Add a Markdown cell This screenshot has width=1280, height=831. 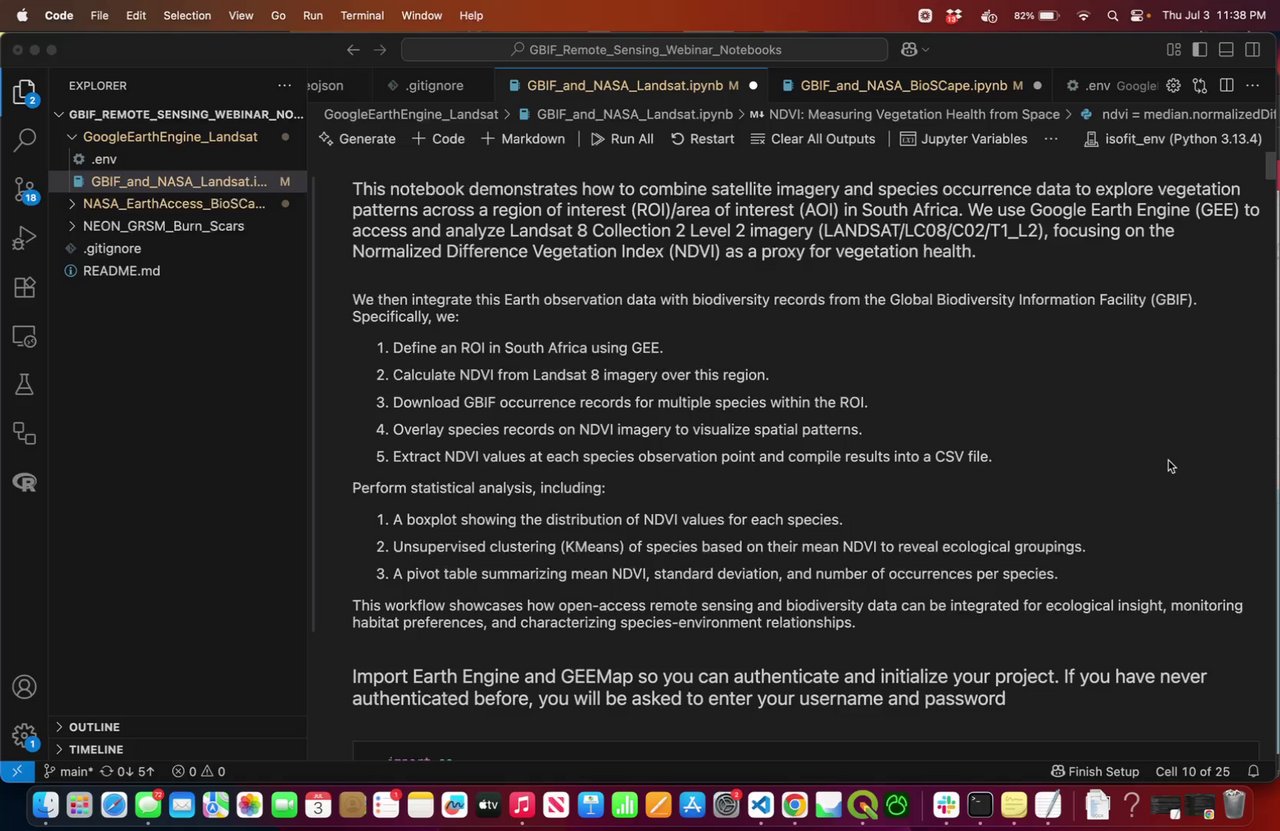tap(523, 139)
